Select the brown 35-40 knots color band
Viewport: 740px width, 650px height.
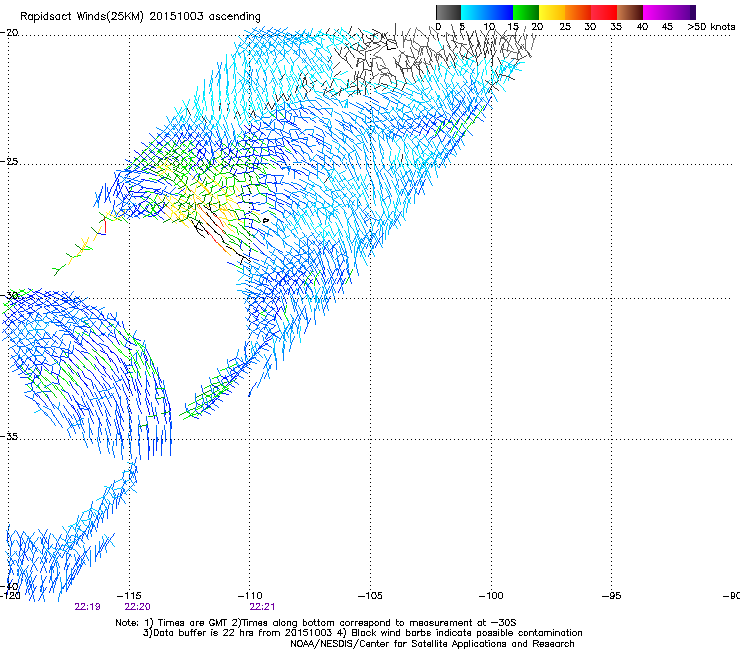point(630,12)
